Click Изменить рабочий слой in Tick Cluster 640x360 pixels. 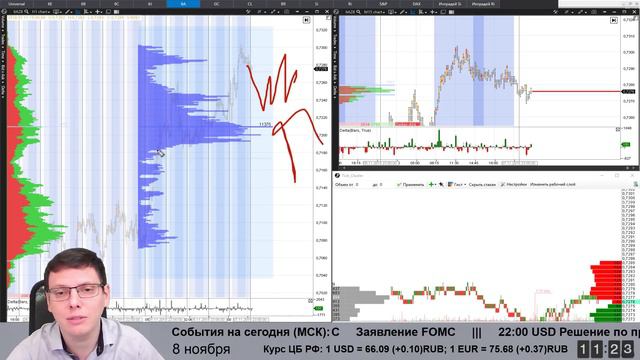tap(552, 184)
